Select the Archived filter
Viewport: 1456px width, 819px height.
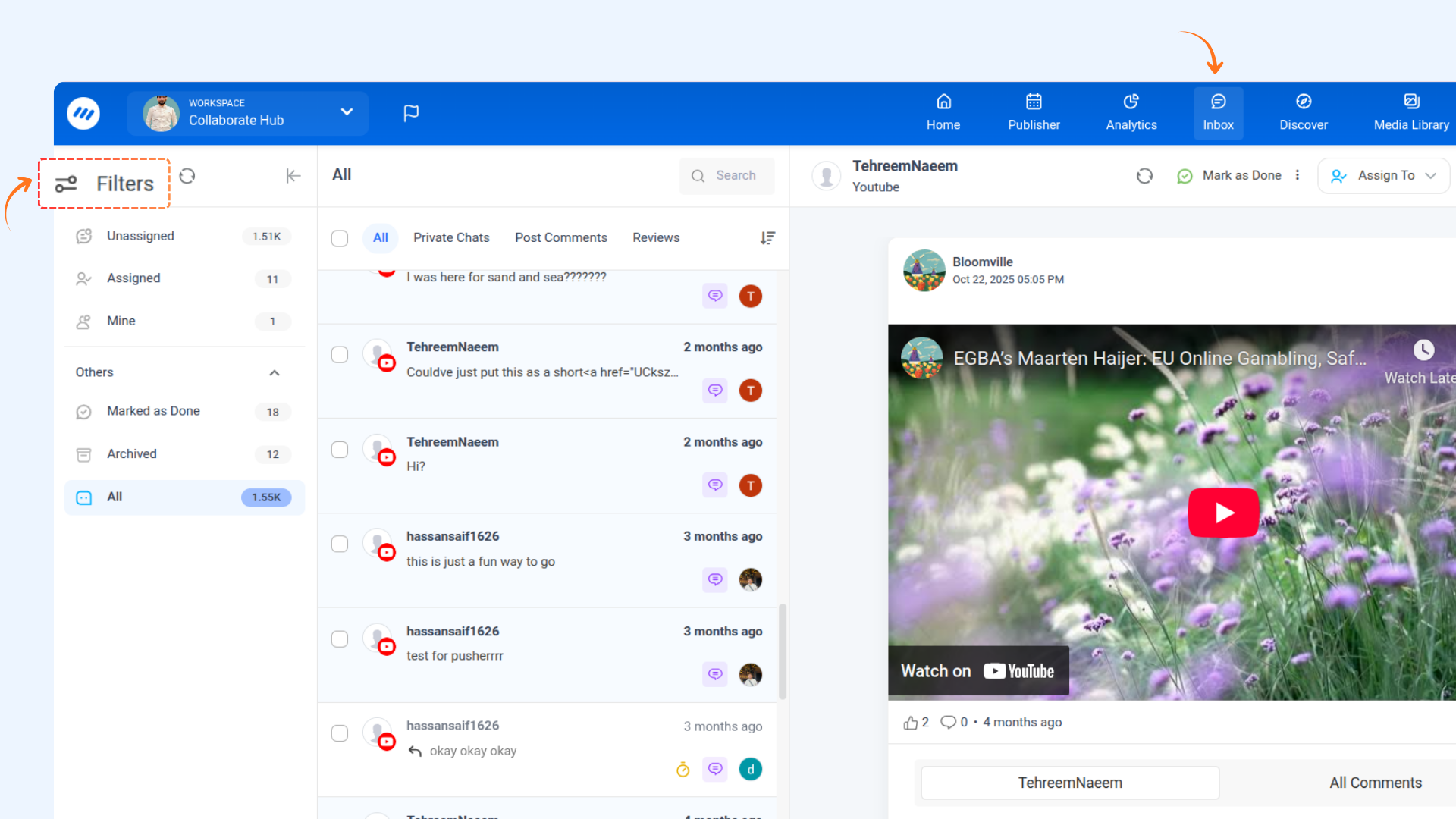pyautogui.click(x=184, y=454)
